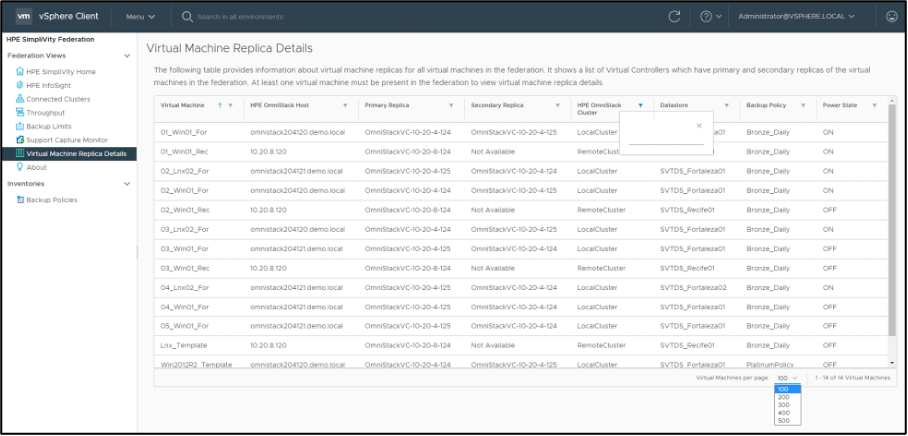Select 100 per page option
908x436 pixels.
point(788,389)
